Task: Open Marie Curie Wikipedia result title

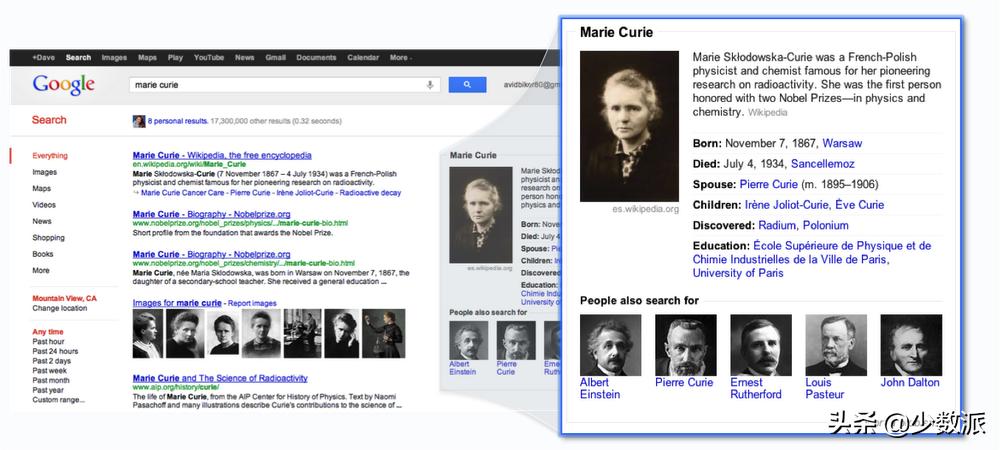Action: click(x=222, y=155)
